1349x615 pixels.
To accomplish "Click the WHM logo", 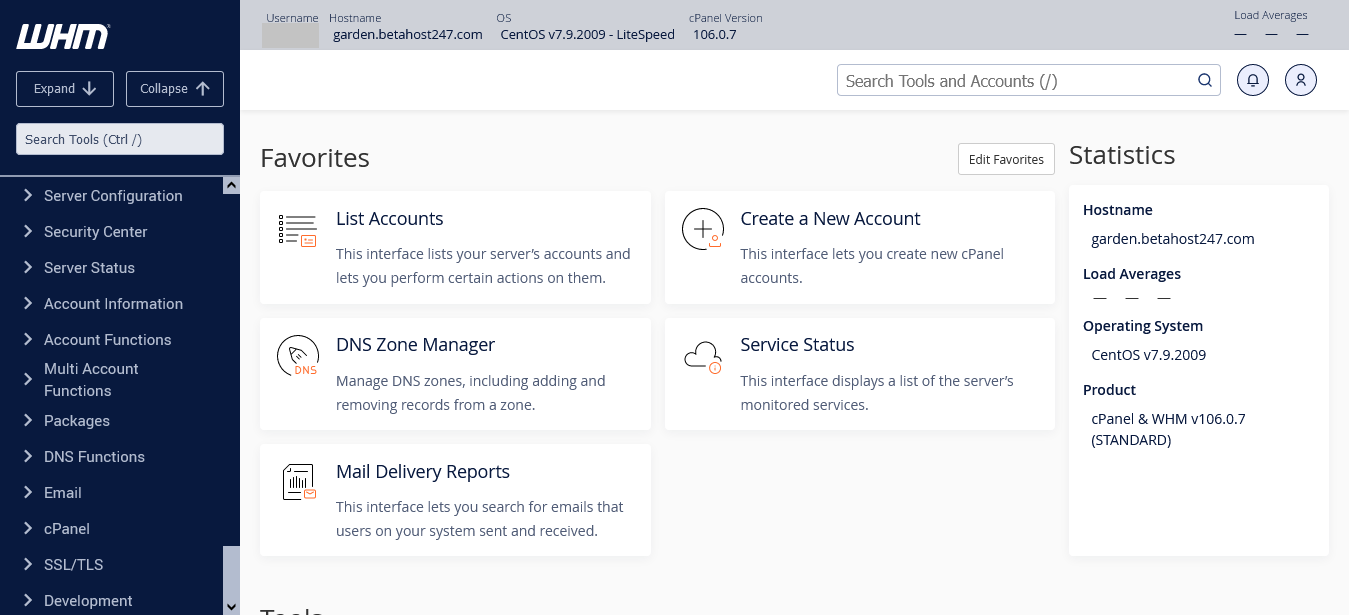I will (62, 37).
